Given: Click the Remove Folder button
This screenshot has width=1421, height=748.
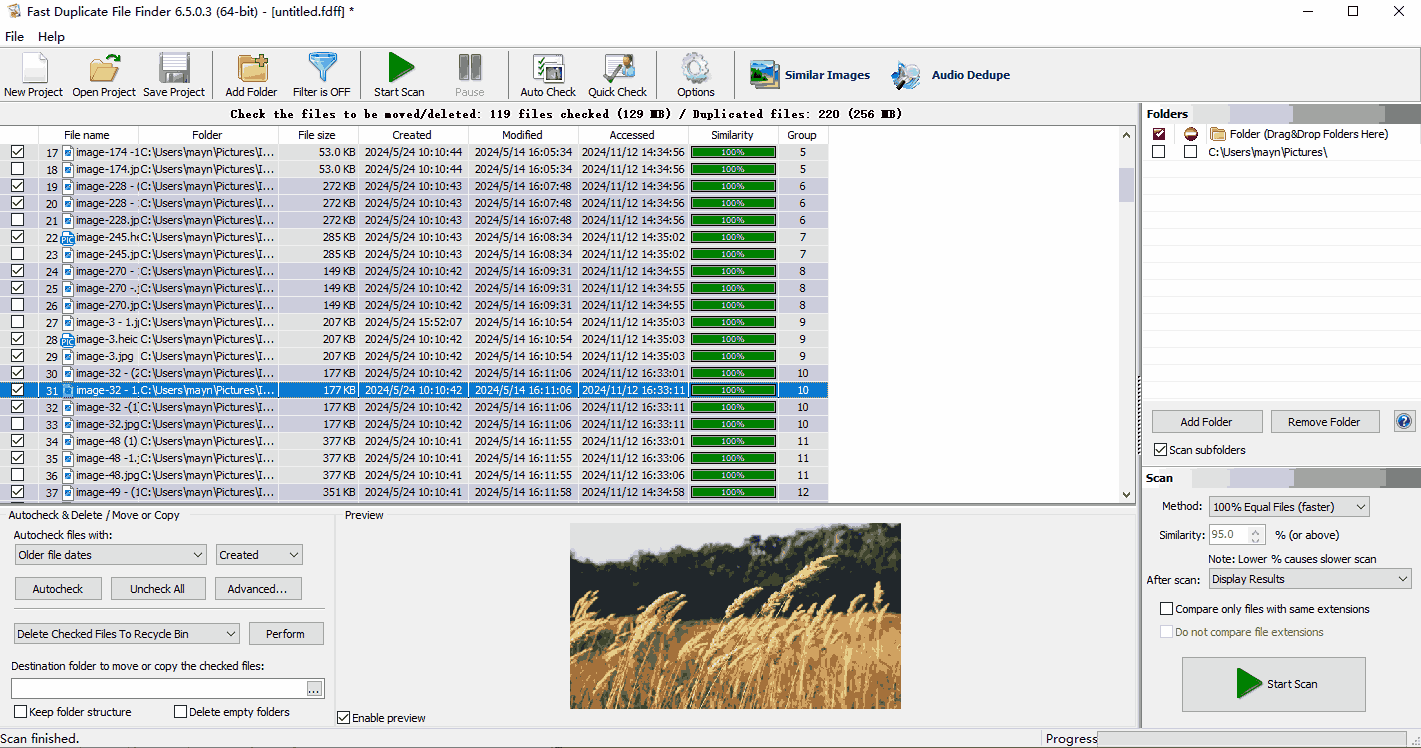Looking at the screenshot, I should (x=1324, y=422).
